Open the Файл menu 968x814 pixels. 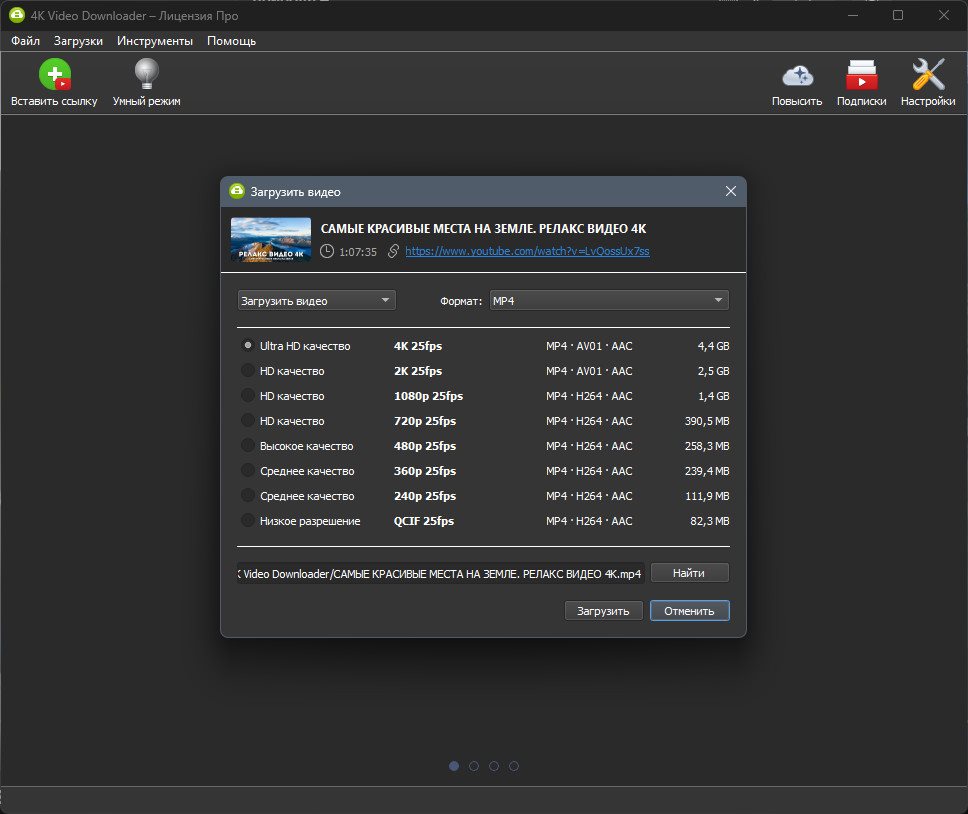coord(25,41)
